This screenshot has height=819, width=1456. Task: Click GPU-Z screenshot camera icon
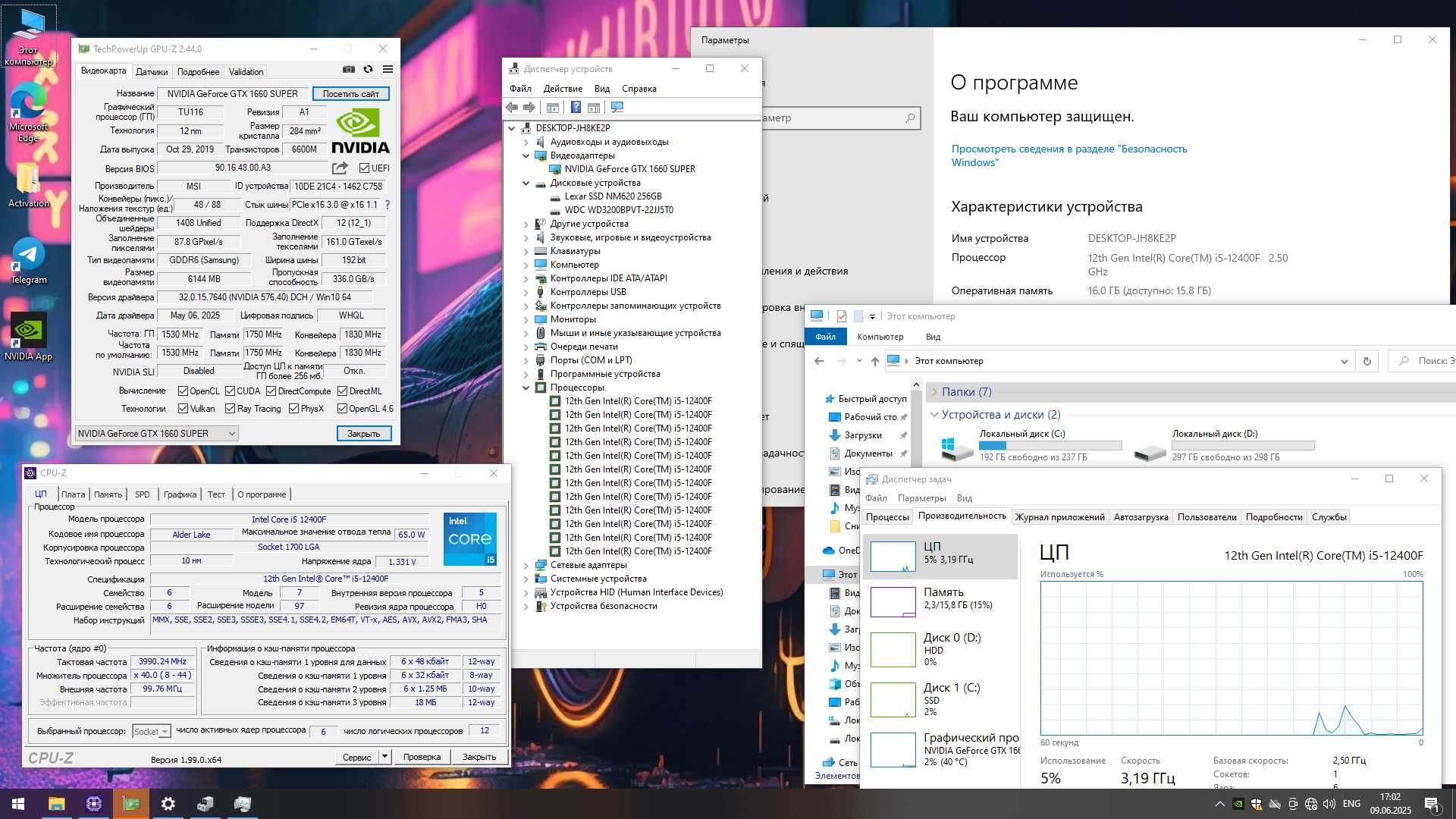[348, 69]
